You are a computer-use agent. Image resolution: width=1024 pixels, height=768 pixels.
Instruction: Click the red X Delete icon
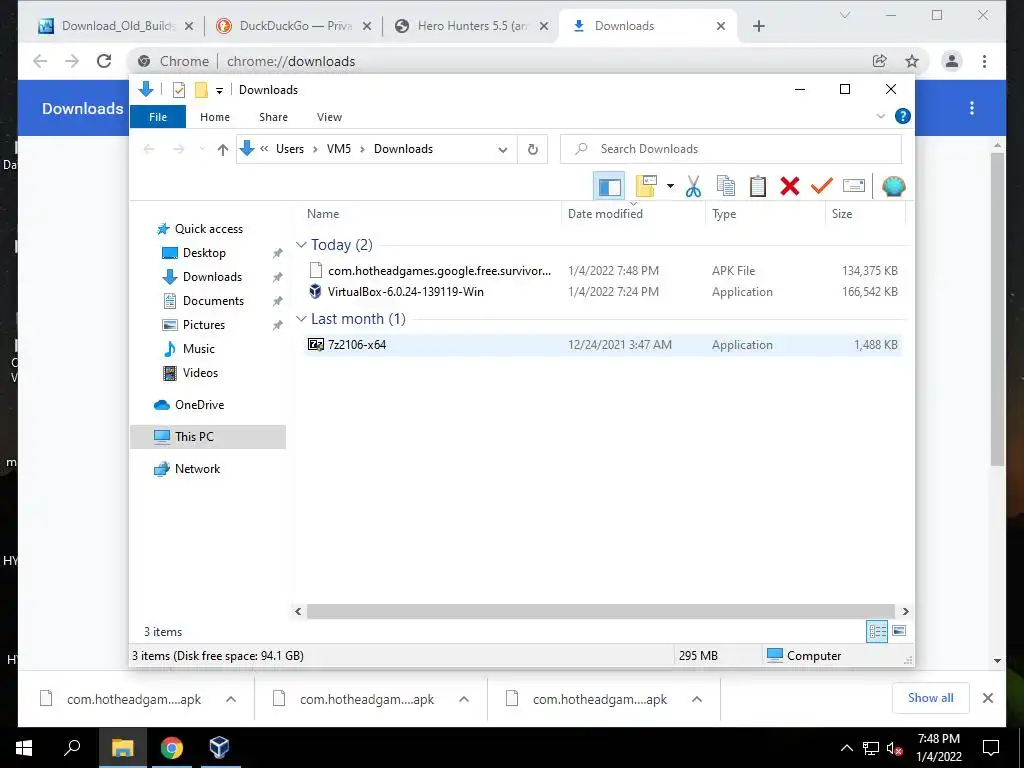790,186
